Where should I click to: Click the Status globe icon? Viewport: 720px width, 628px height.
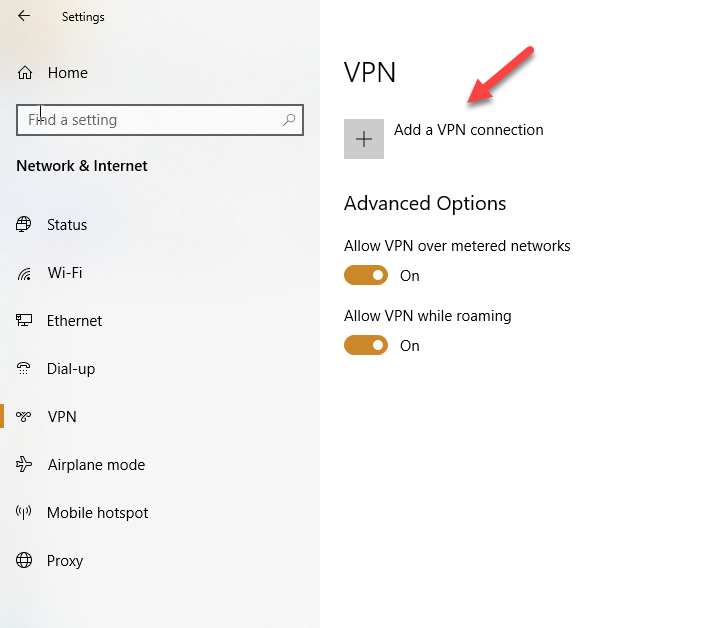click(x=24, y=225)
